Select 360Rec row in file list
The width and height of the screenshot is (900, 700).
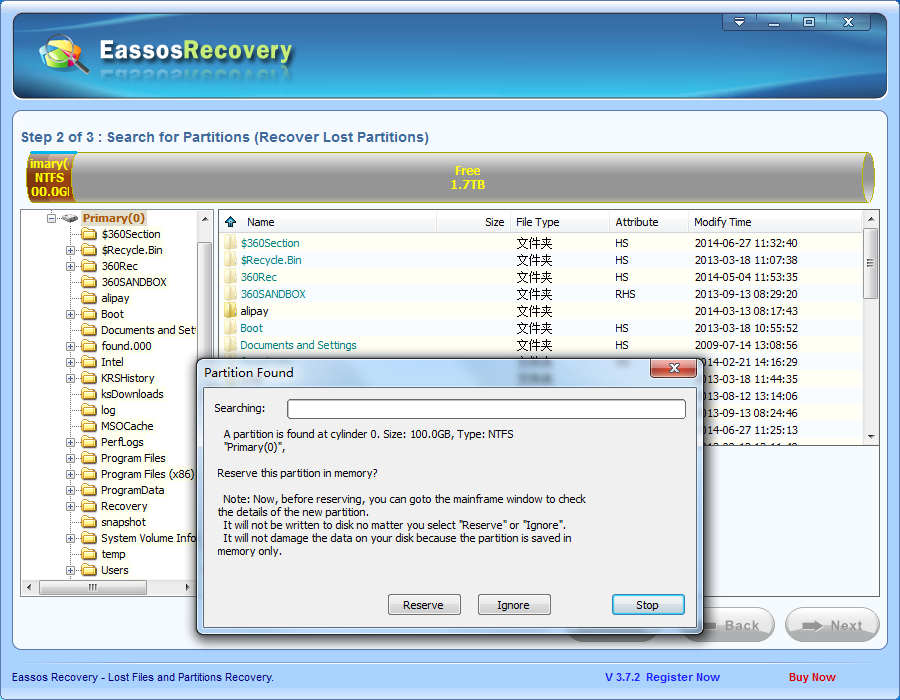[540, 277]
